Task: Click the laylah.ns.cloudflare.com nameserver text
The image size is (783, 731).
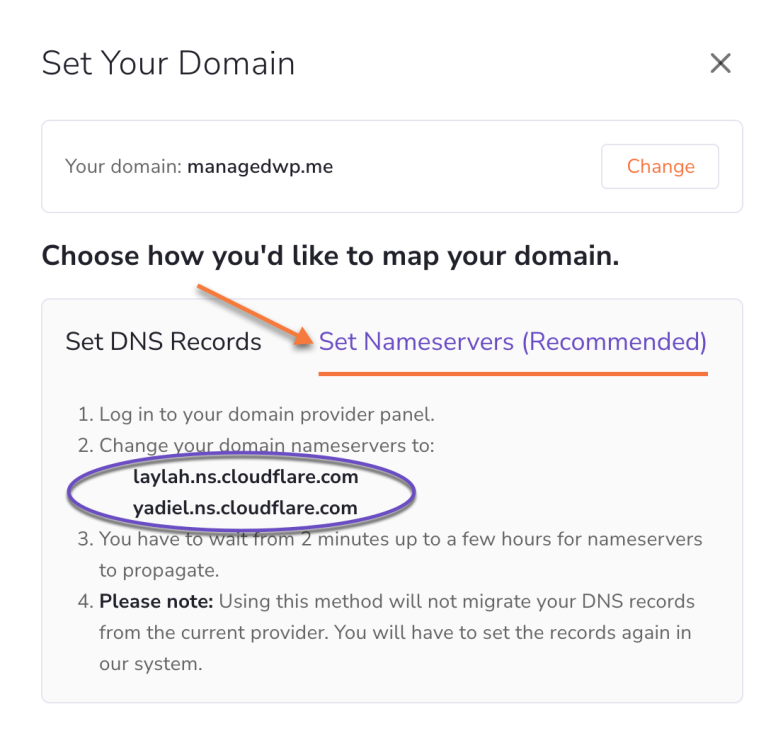Action: click(245, 477)
